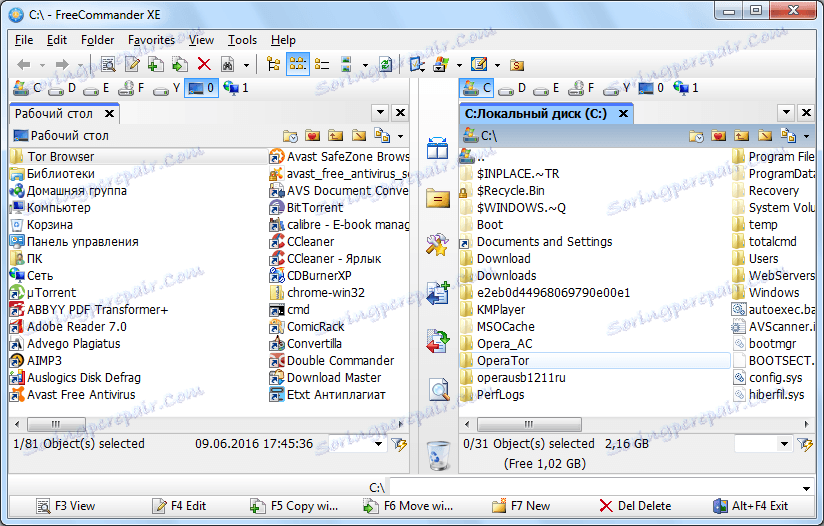Select drive D in the left panel drive bar
Viewport: 824px width, 526px height.
click(x=63, y=88)
